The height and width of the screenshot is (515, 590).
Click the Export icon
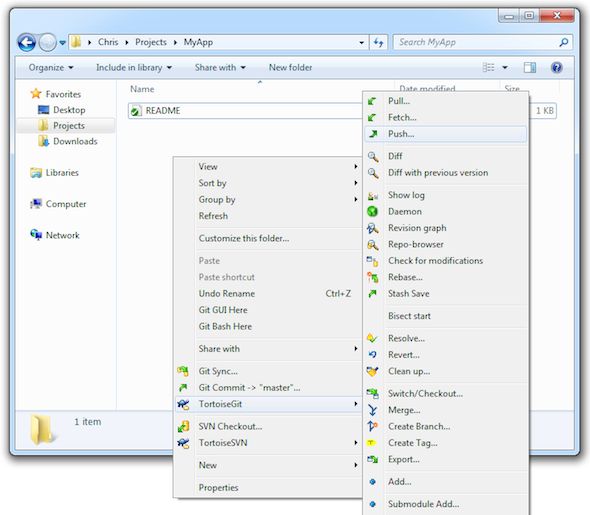pos(373,459)
